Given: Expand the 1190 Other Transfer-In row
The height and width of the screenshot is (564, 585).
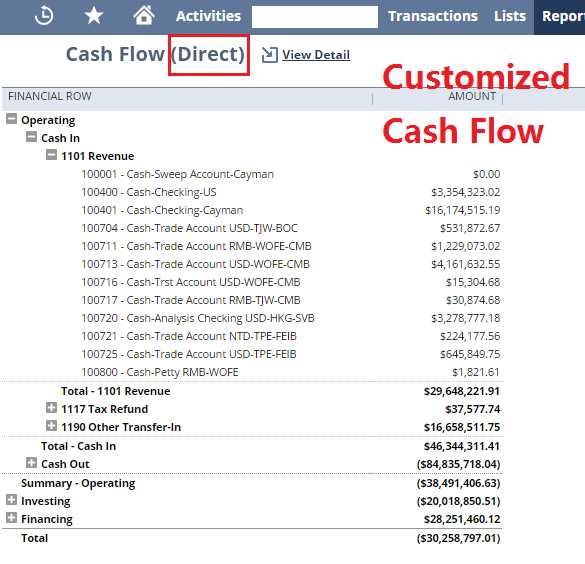Looking at the screenshot, I should [x=51, y=426].
